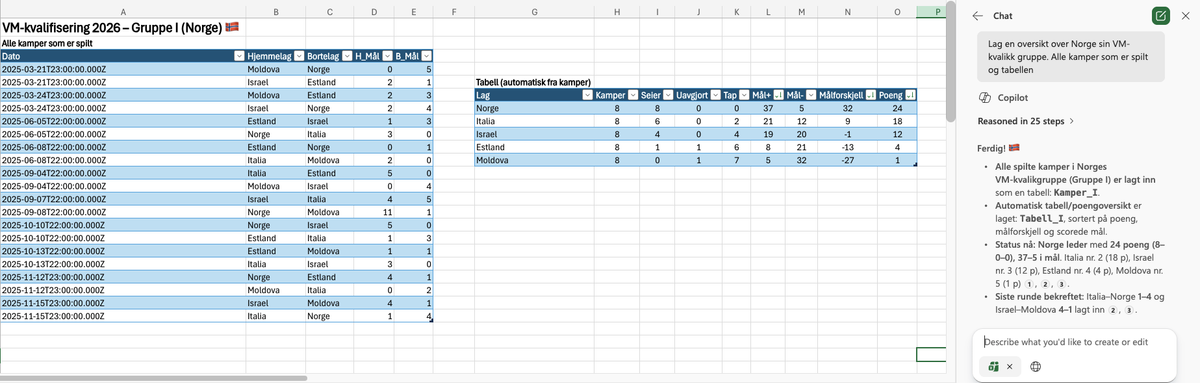Select the 'Tabell (automatisk fra kamper)' cell
Screen dimensions: 1200x383
[x=534, y=82]
